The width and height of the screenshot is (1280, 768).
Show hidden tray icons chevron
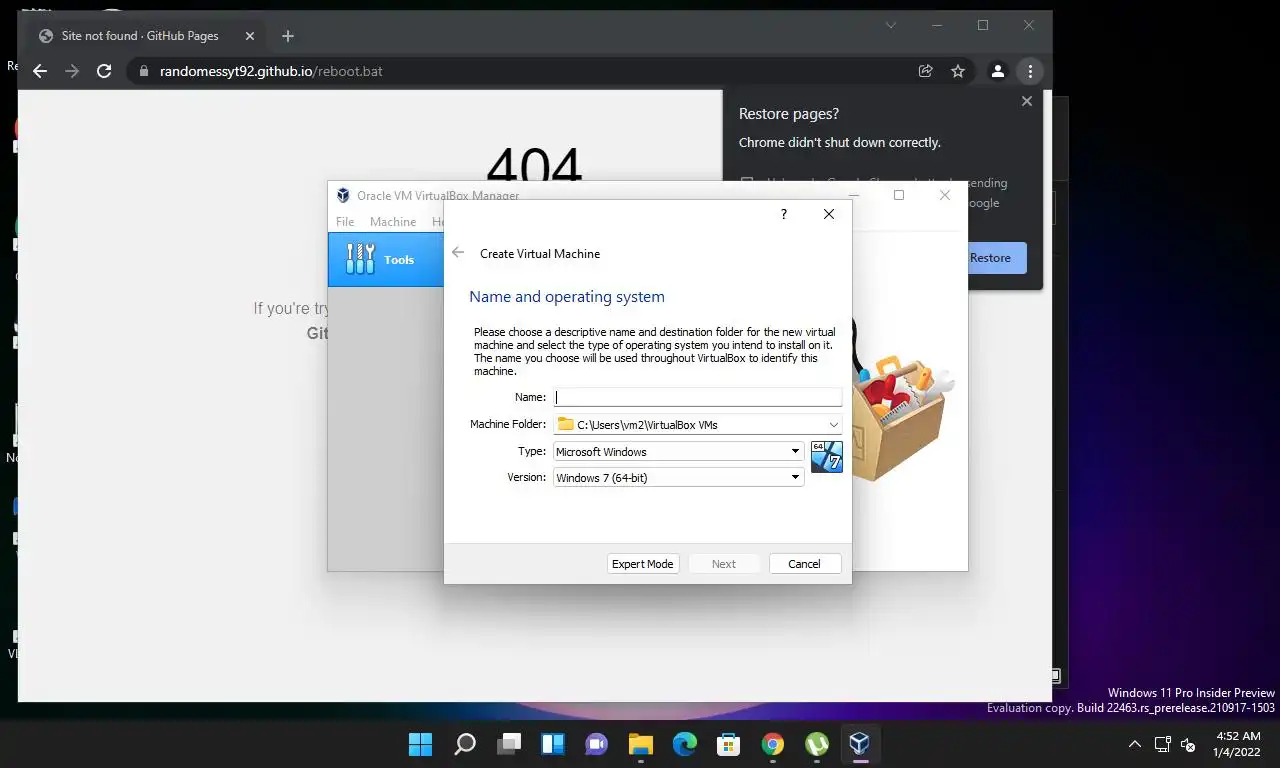(x=1135, y=744)
